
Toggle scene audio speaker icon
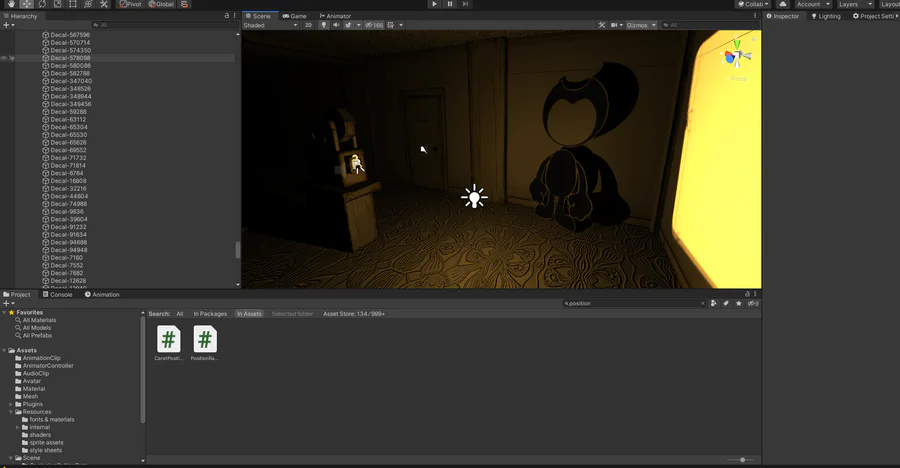point(336,25)
